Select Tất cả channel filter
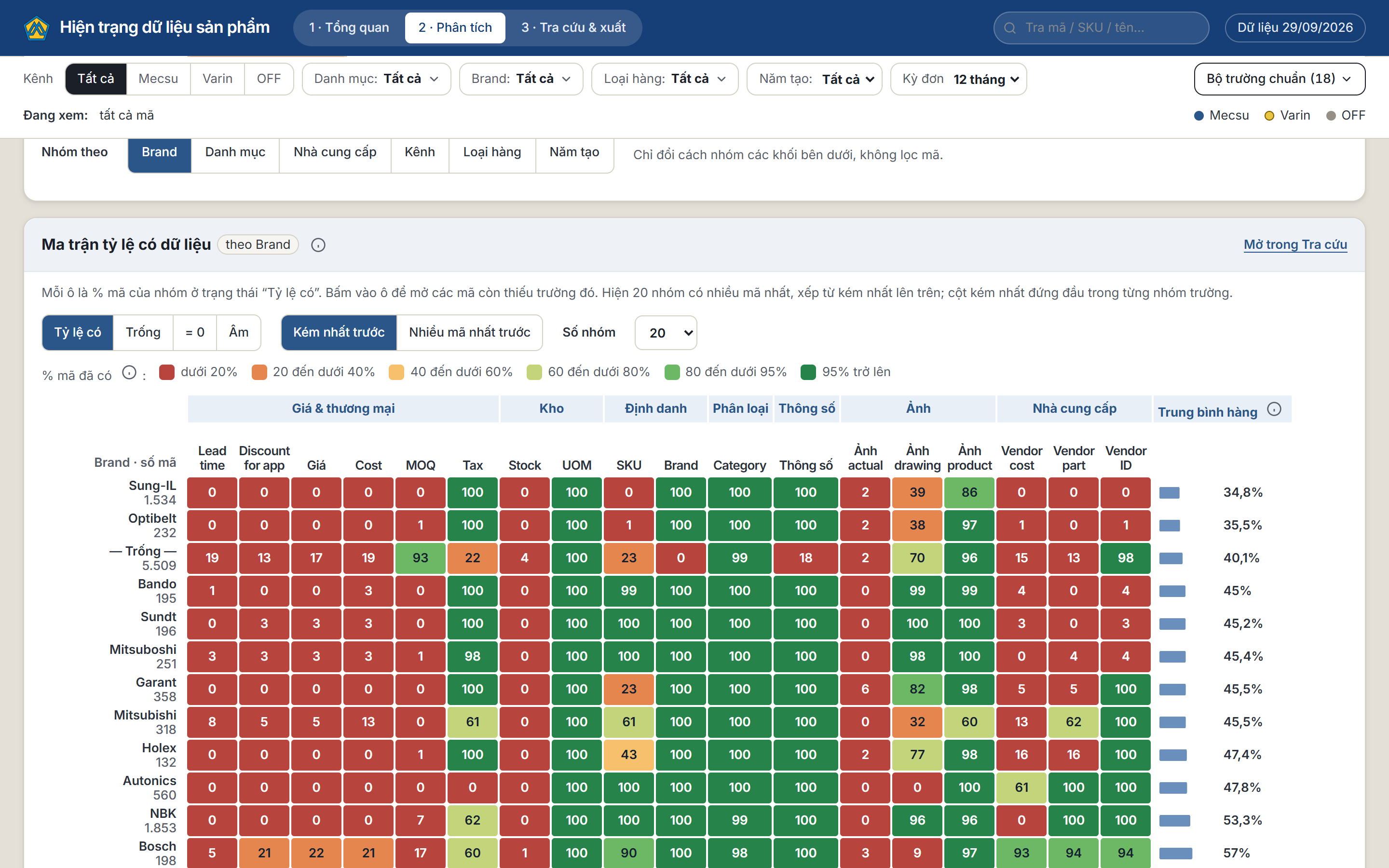This screenshot has width=1389, height=868. click(96, 79)
